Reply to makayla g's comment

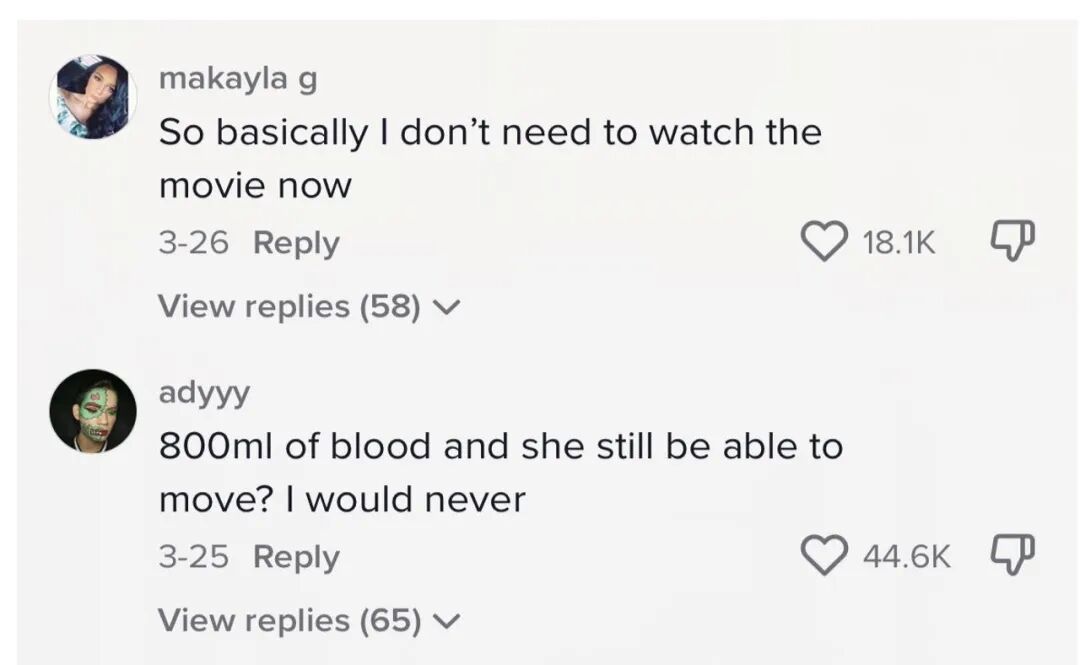pyautogui.click(x=296, y=243)
